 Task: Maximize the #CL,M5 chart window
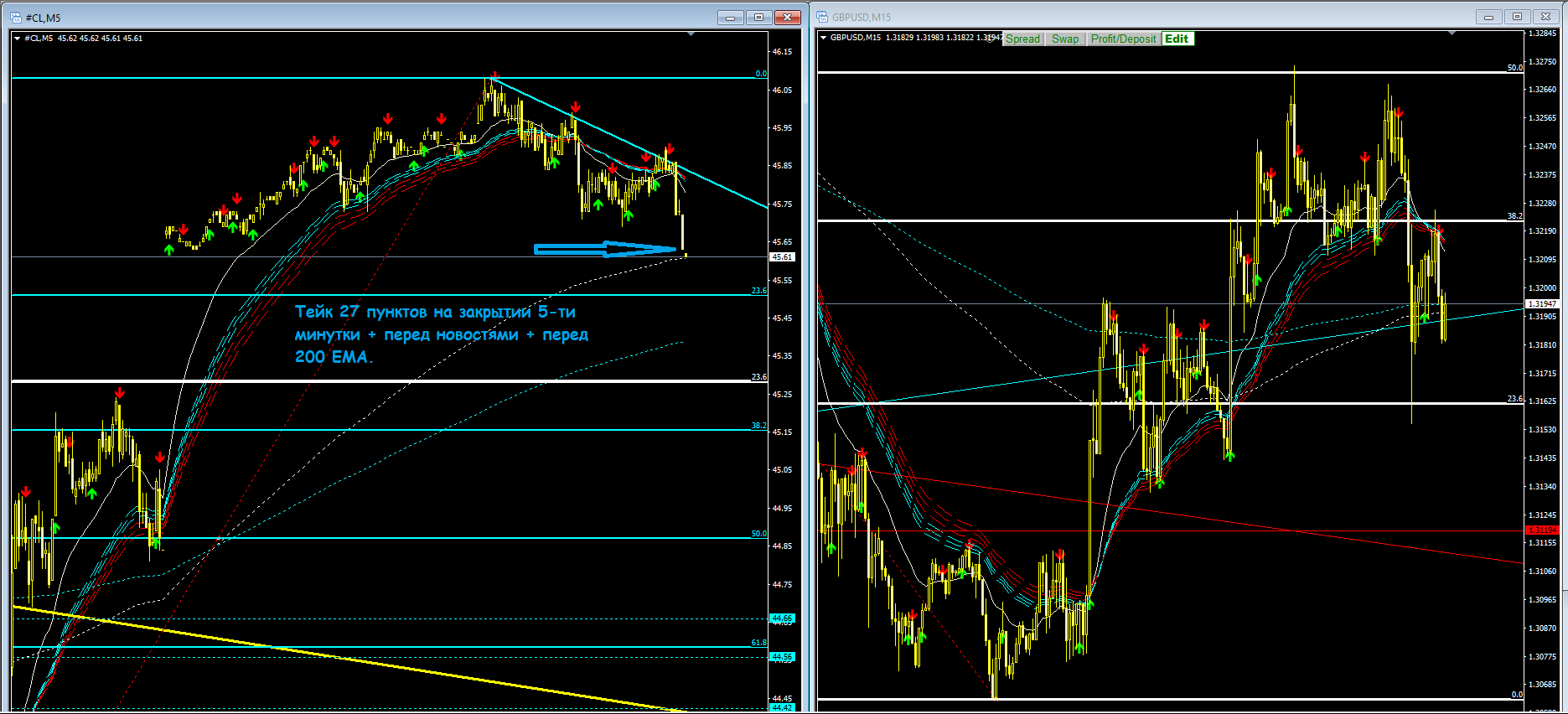(x=758, y=18)
